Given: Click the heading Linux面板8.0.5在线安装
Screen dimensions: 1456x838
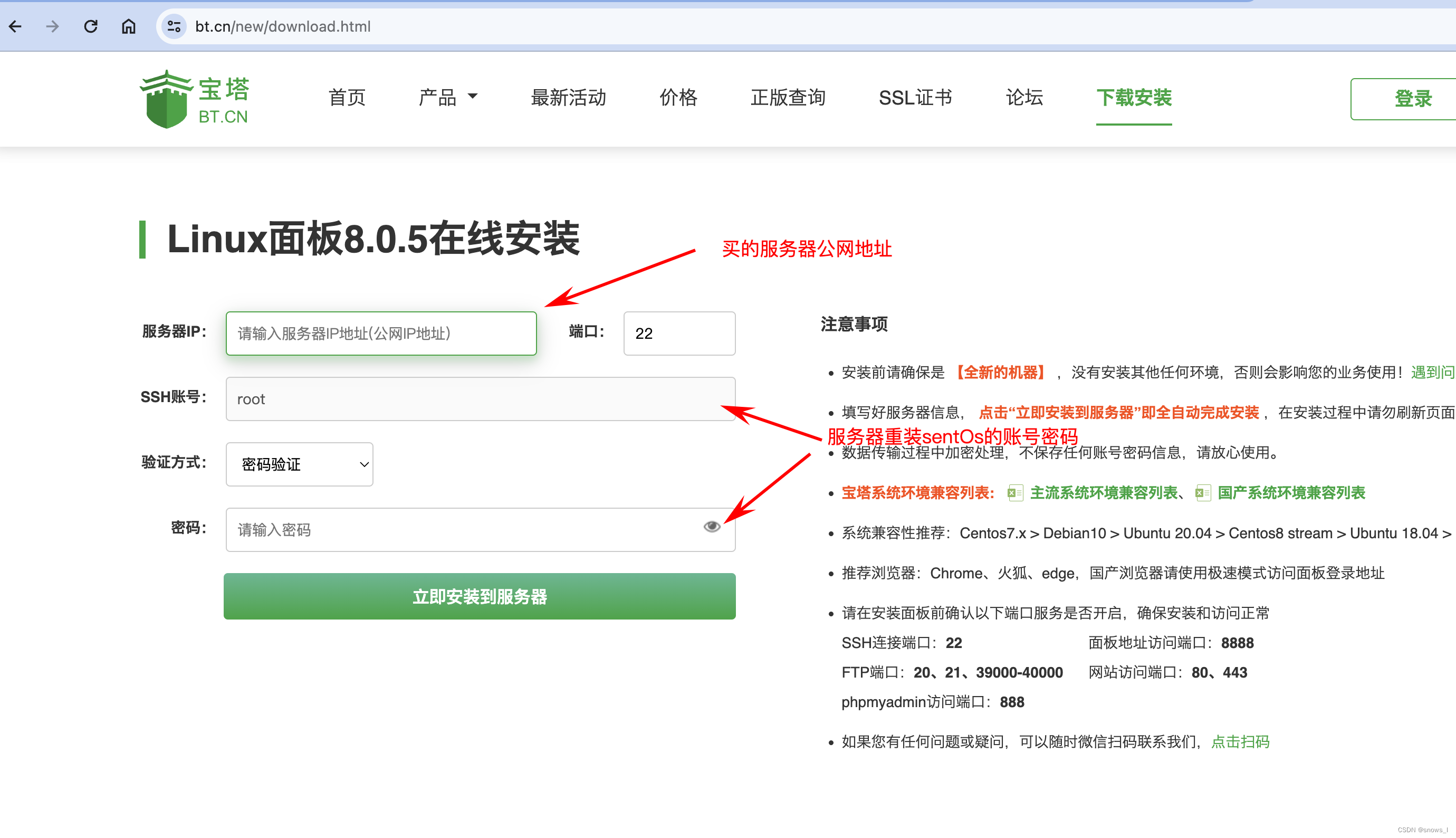Looking at the screenshot, I should pyautogui.click(x=373, y=239).
